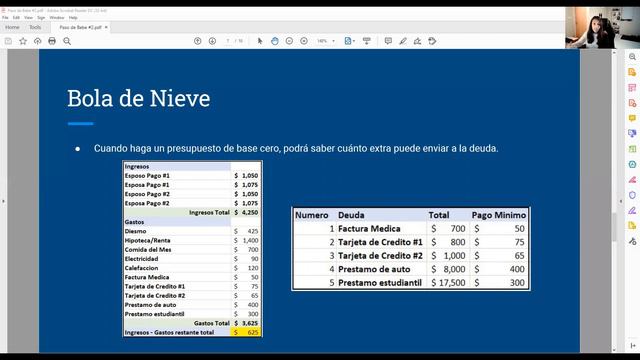Screen dimensions: 640x360
Task: Zoom out with minus circle
Action: tap(289, 41)
